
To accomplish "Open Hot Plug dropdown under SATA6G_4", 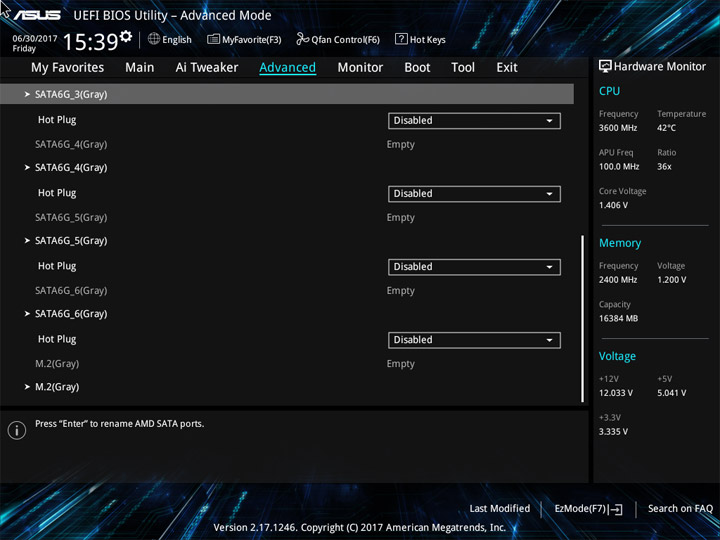I will point(474,194).
